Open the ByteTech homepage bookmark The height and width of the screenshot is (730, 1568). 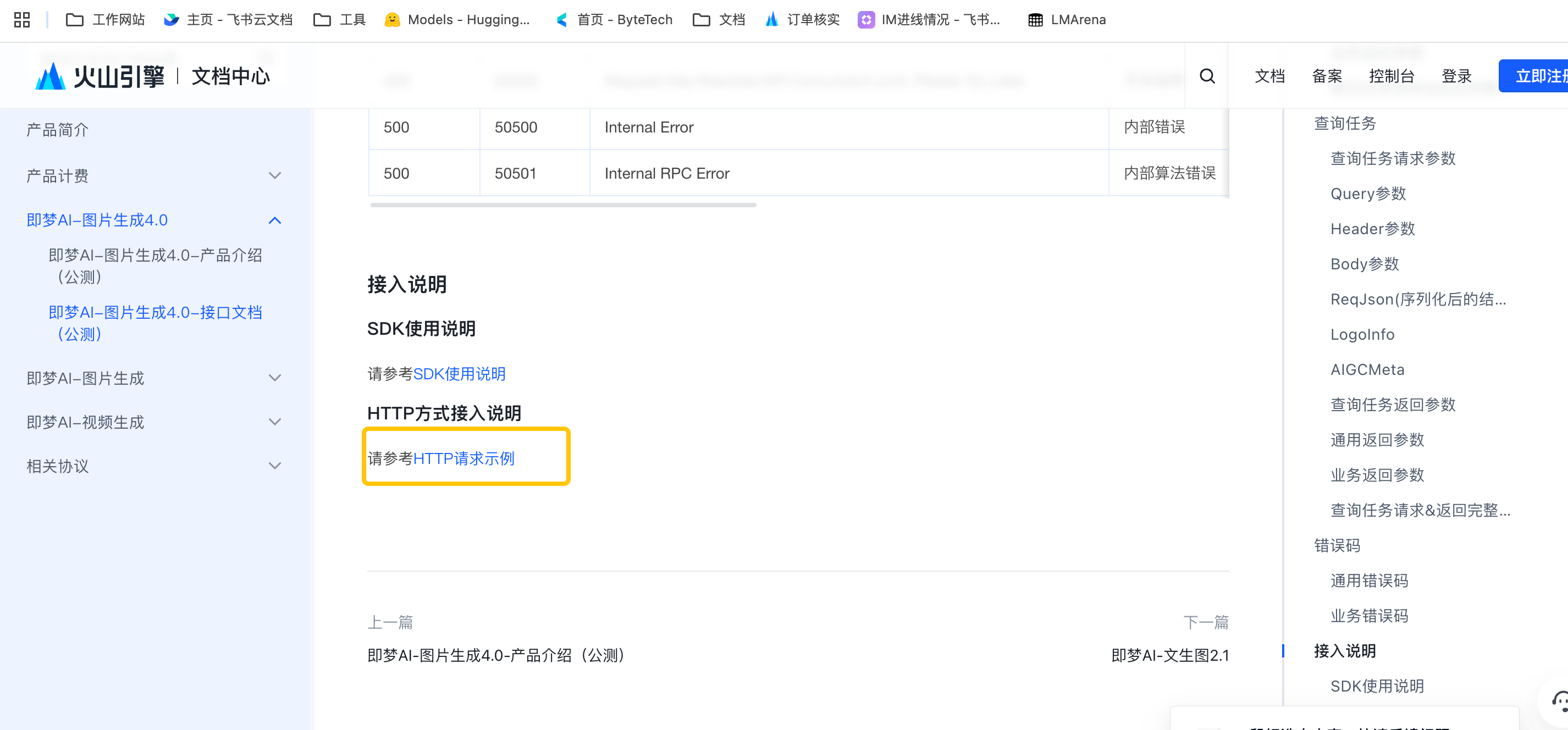(614, 19)
